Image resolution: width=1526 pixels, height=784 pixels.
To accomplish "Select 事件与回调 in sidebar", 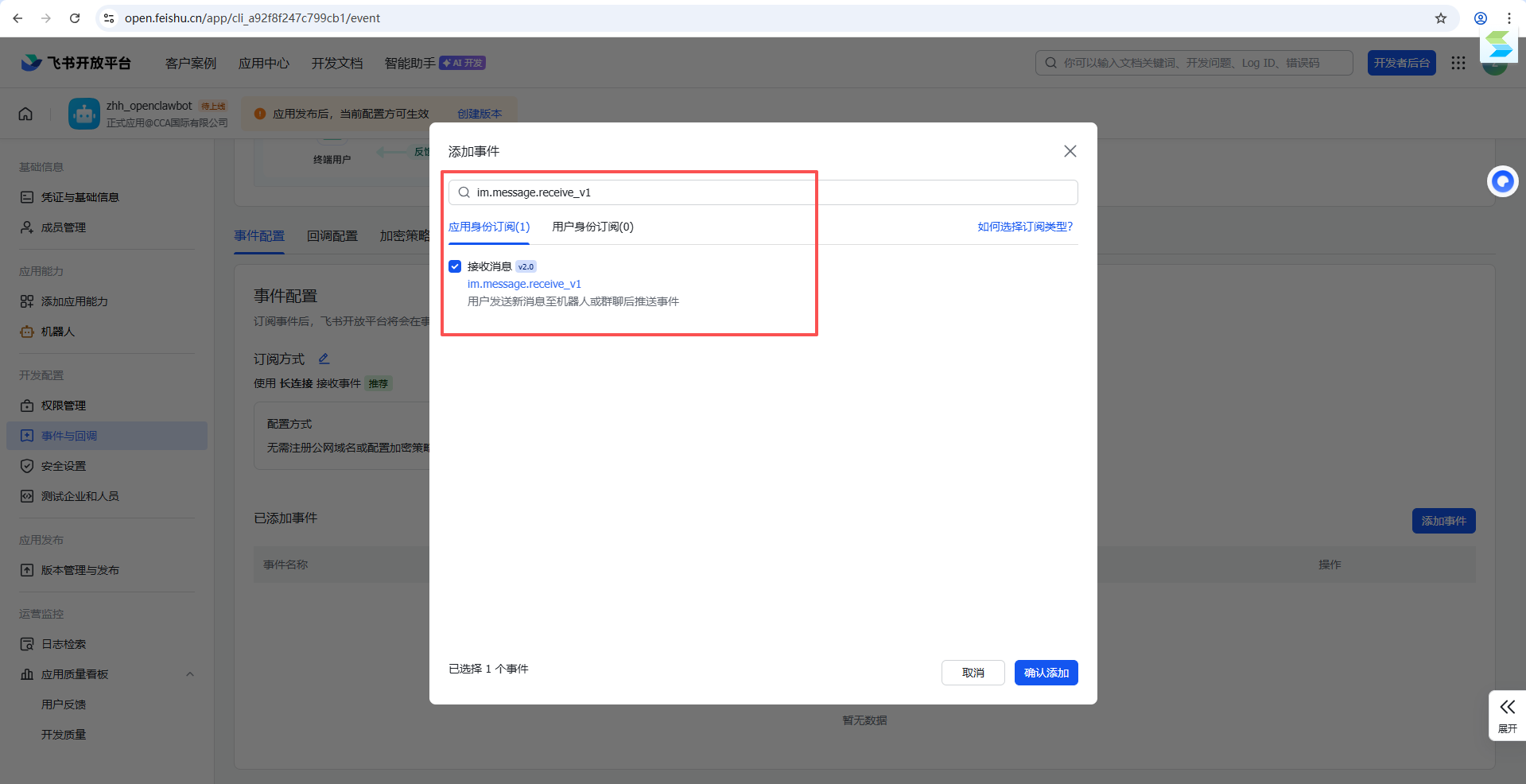I will tap(107, 436).
